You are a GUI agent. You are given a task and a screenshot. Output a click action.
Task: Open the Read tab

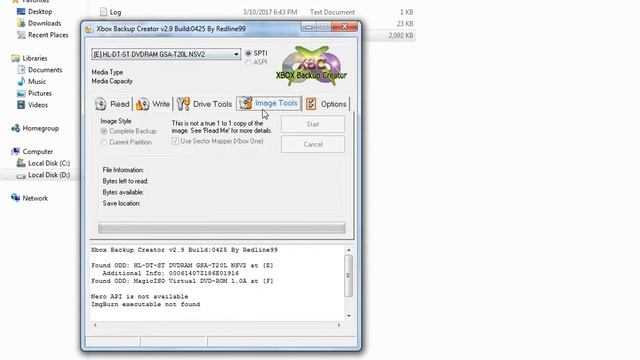112,104
